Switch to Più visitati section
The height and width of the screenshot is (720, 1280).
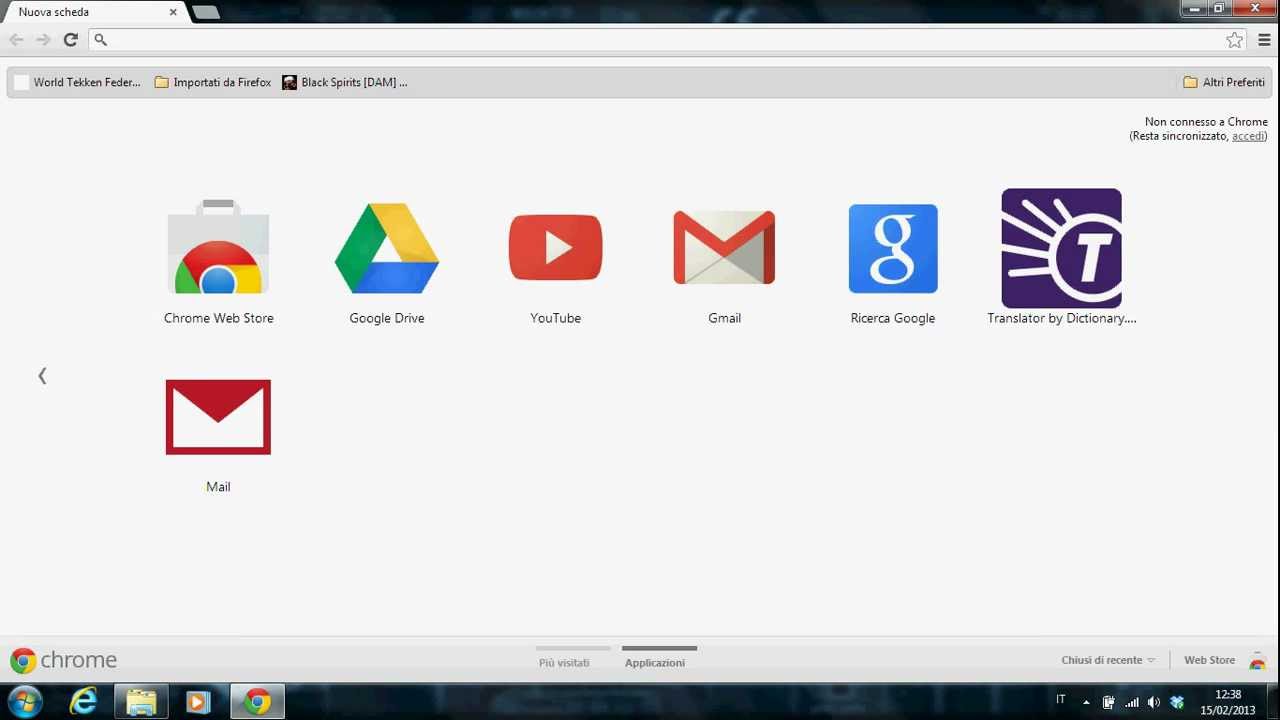click(564, 663)
